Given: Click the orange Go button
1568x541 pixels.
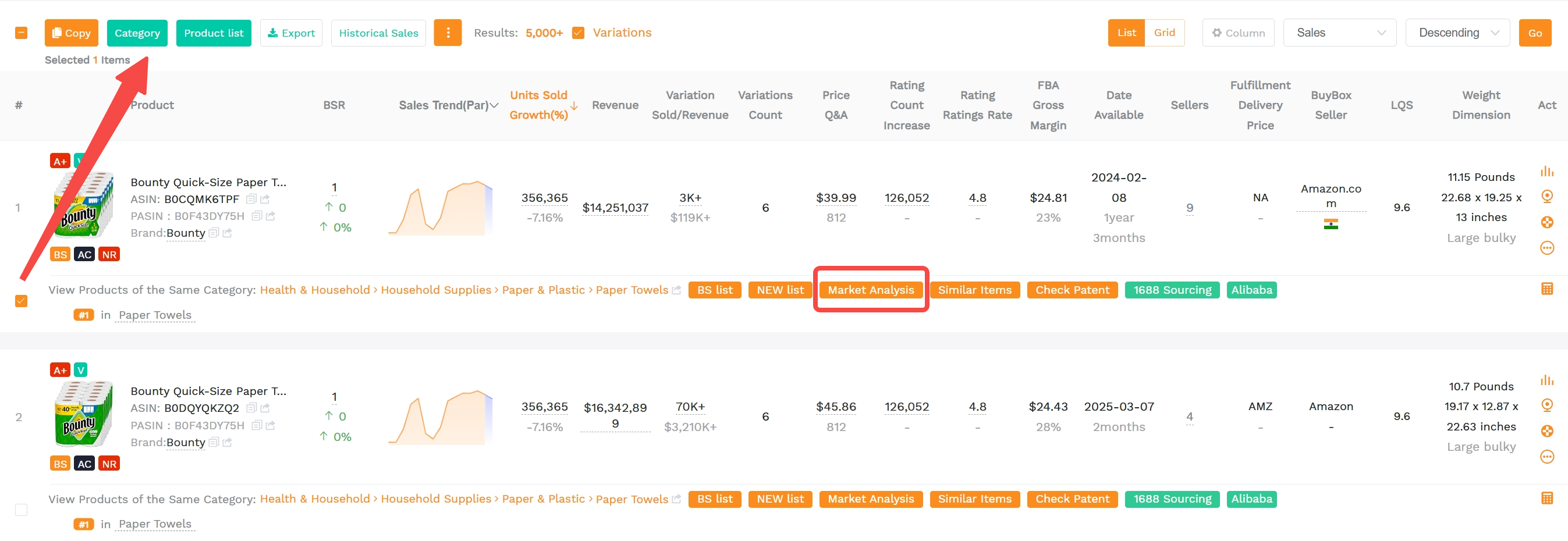Looking at the screenshot, I should pyautogui.click(x=1534, y=33).
